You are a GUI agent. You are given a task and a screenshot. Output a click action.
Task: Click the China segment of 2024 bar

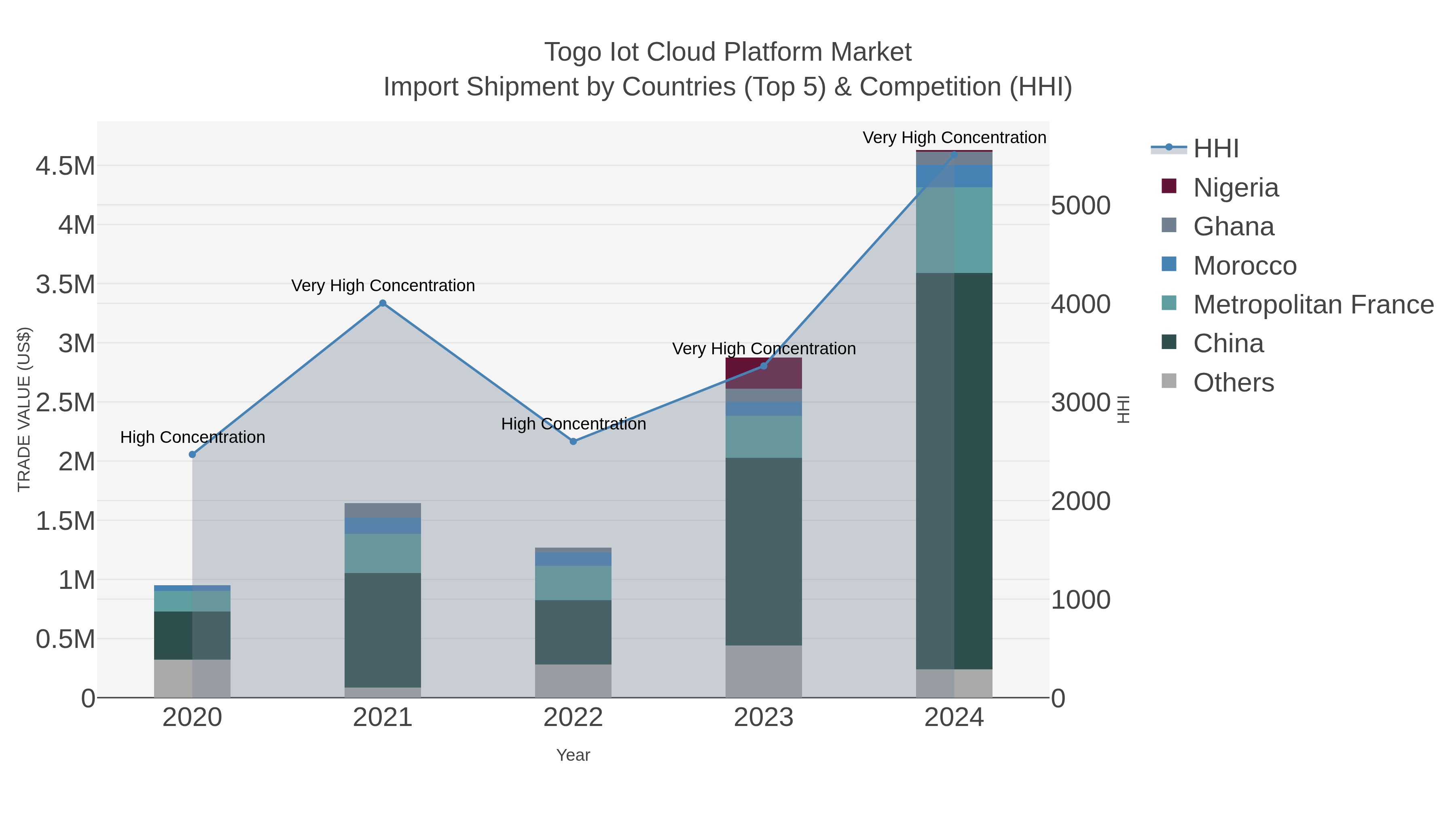click(x=954, y=472)
